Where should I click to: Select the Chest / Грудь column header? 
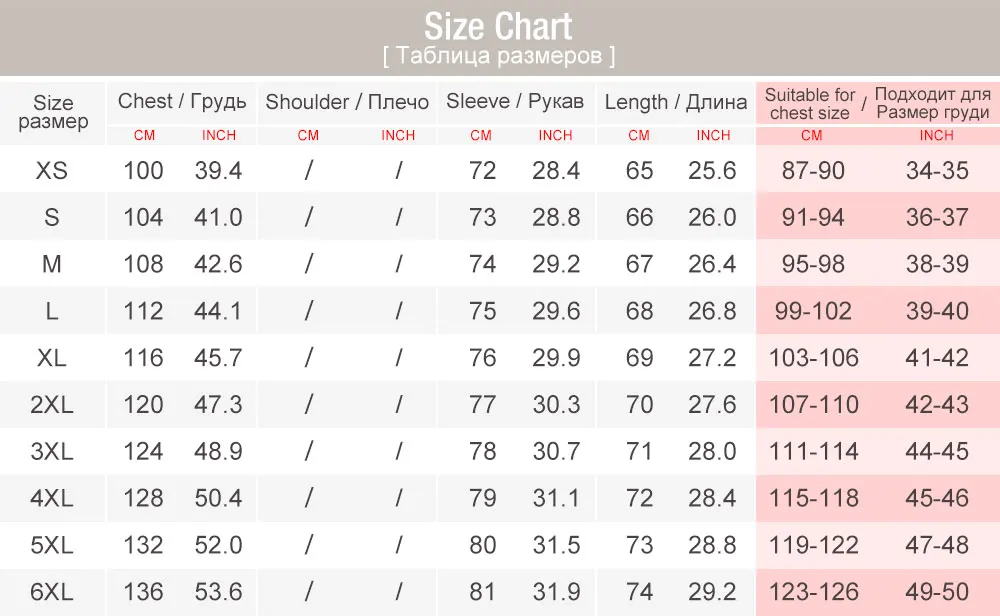click(182, 101)
